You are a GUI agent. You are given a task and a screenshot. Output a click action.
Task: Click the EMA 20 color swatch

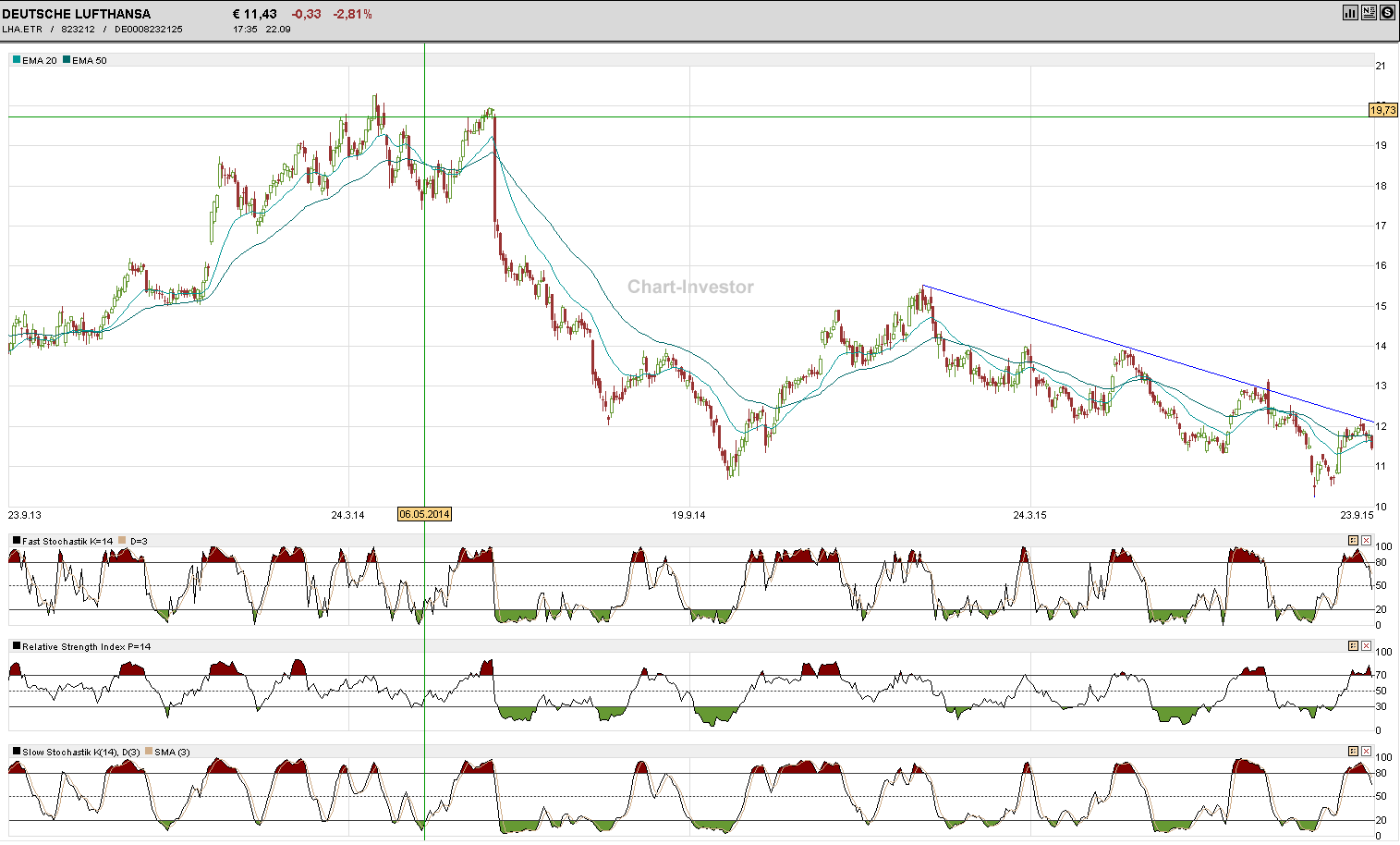17,60
